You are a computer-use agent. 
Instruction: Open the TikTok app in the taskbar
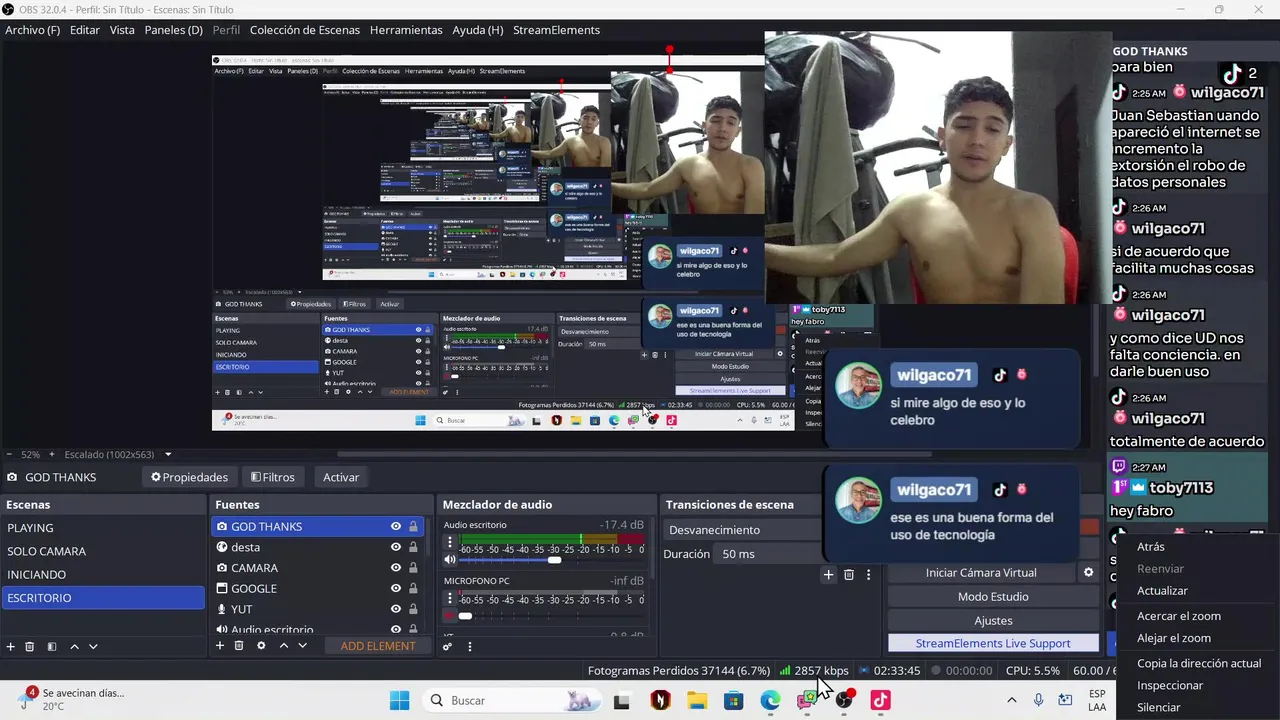click(880, 701)
